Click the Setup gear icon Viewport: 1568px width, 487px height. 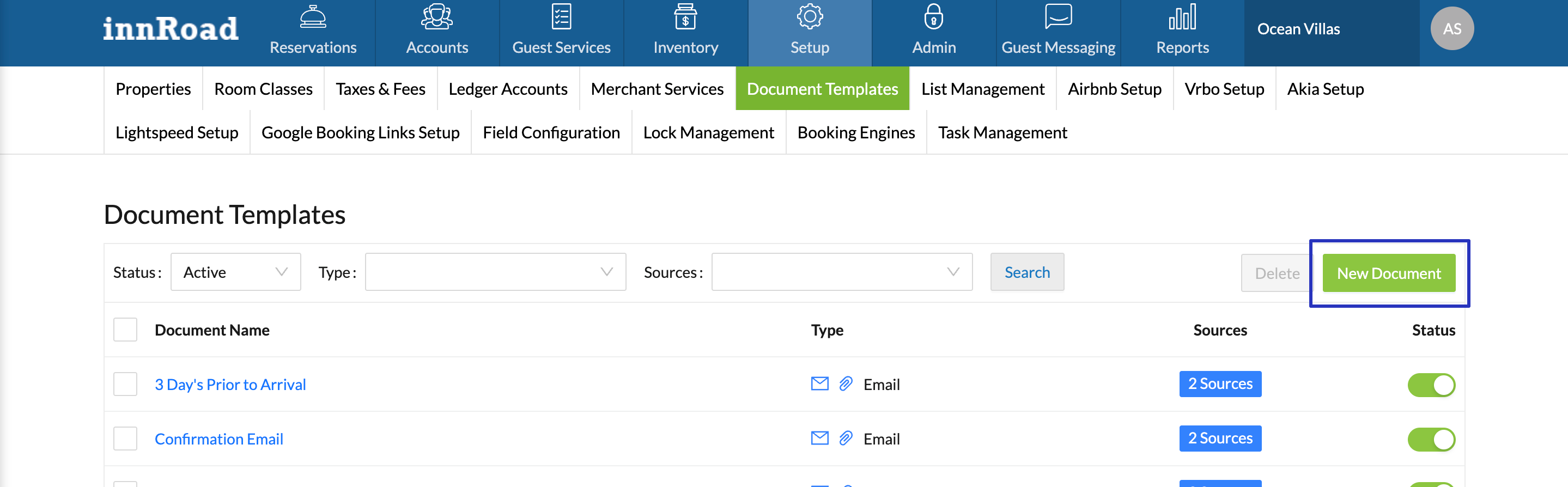[x=810, y=17]
